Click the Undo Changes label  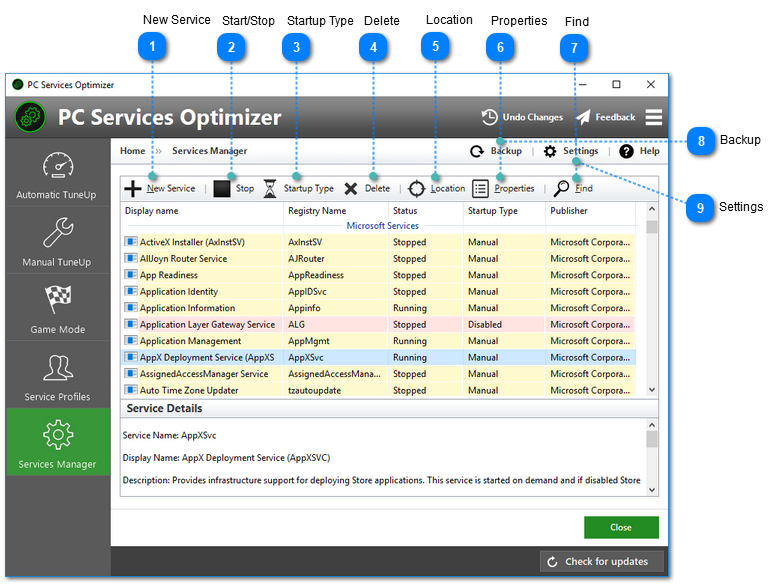tap(533, 117)
